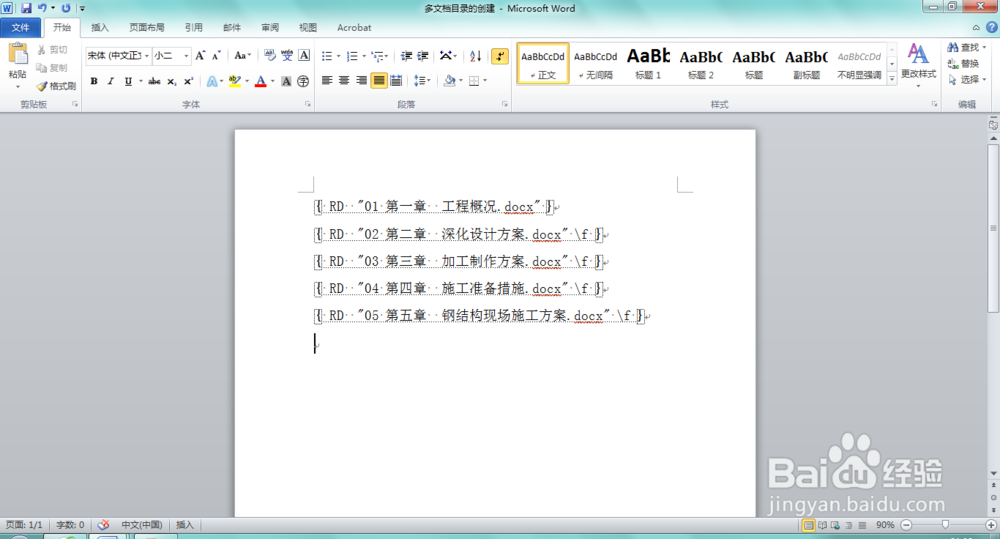This screenshot has height=539, width=1000.
Task: Switch to the Insert (插入) tab
Action: 100,27
